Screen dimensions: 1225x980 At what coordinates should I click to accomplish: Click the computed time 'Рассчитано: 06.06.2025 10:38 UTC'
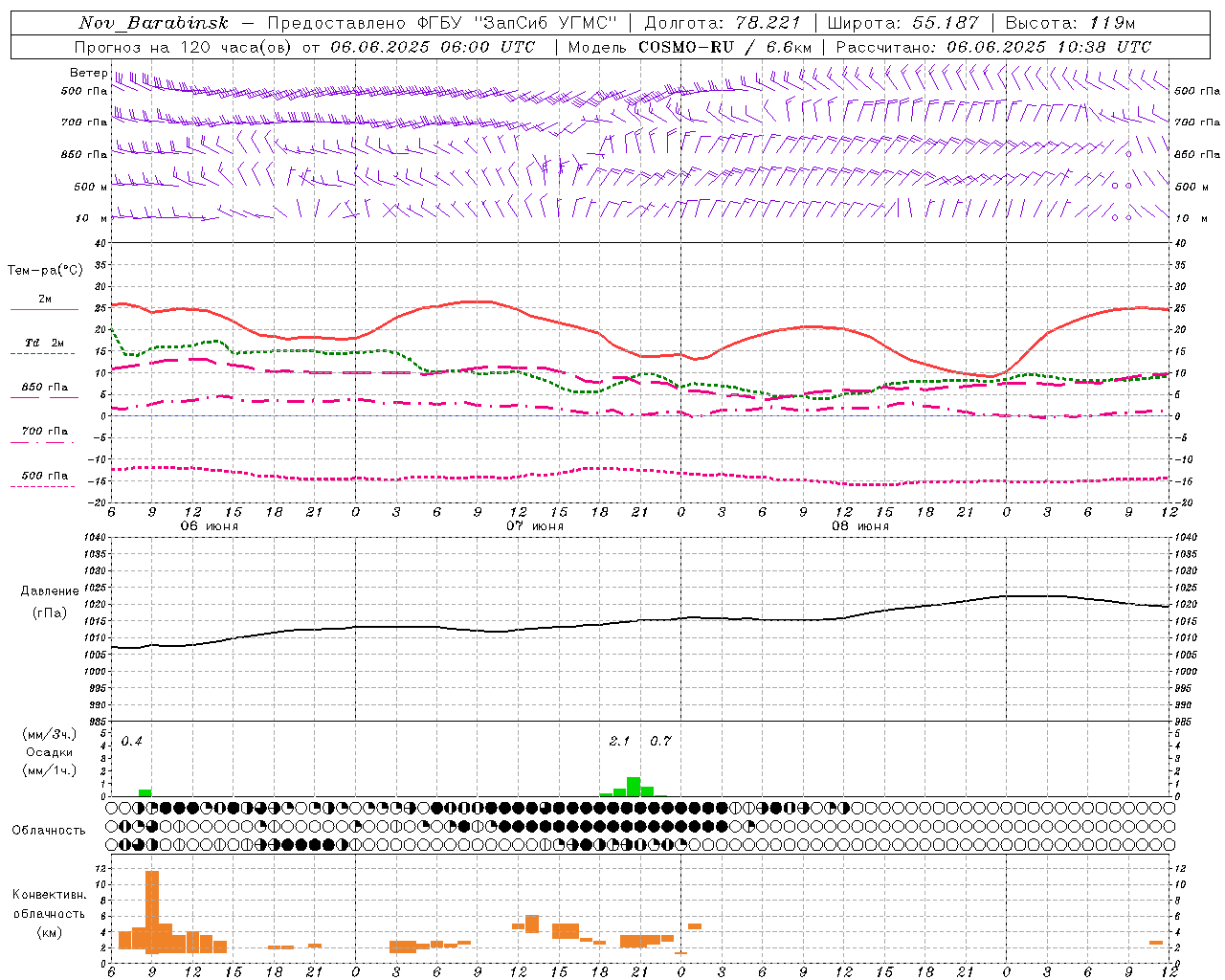click(x=993, y=47)
